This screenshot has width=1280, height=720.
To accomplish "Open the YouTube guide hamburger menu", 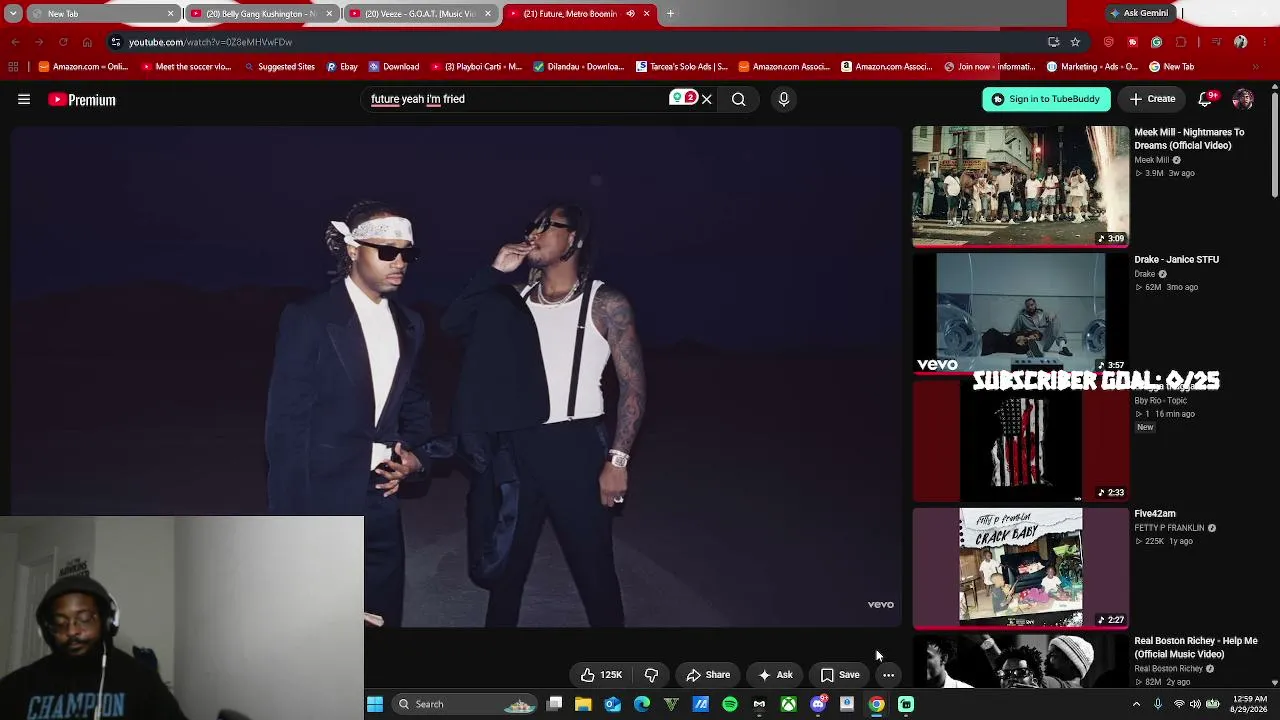I will pyautogui.click(x=24, y=99).
